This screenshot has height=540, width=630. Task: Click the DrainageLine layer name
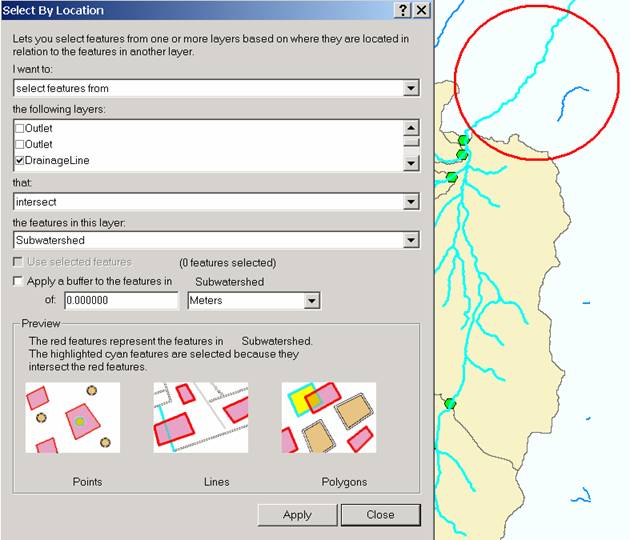[57, 160]
